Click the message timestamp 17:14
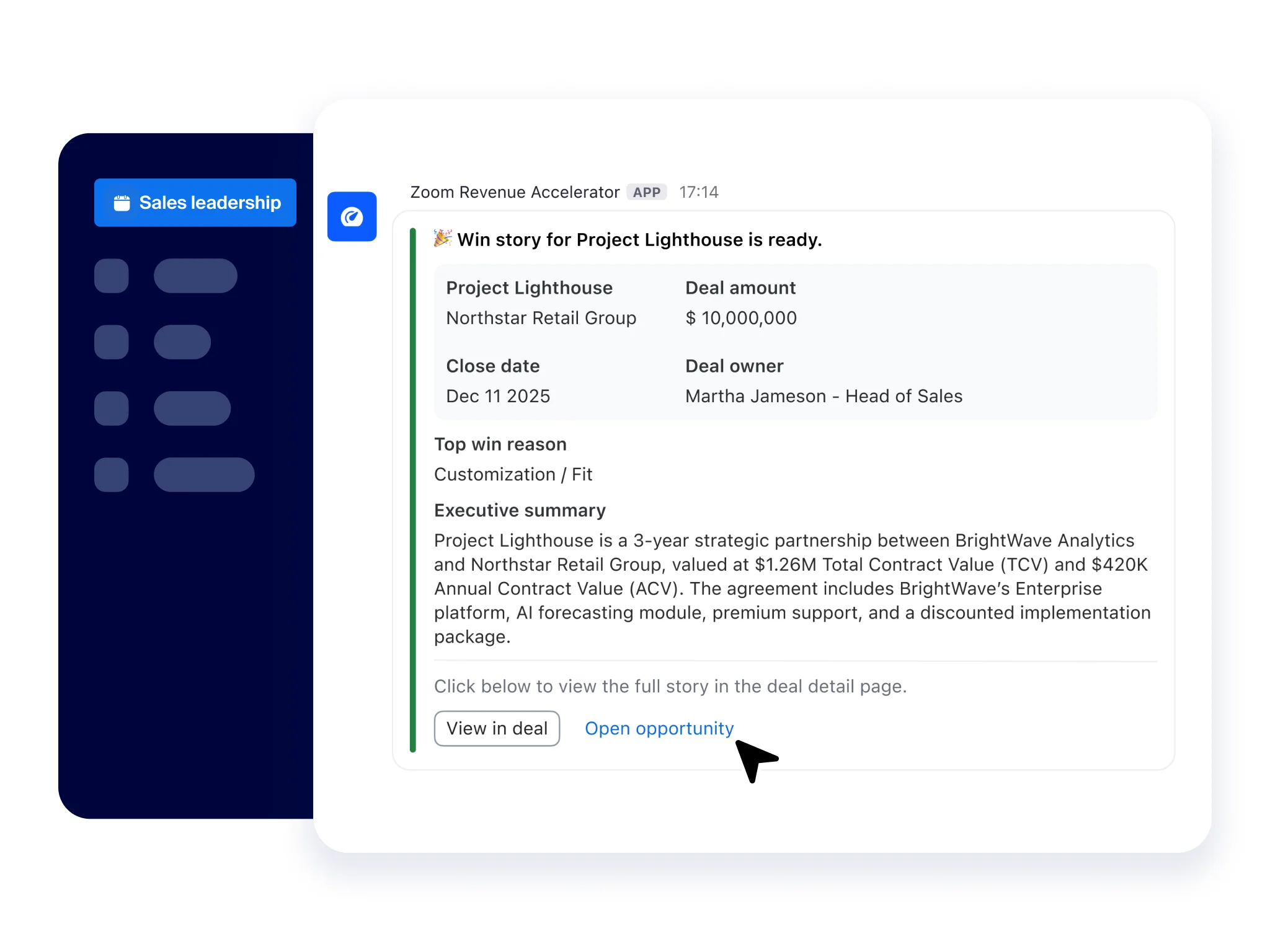 pos(699,192)
